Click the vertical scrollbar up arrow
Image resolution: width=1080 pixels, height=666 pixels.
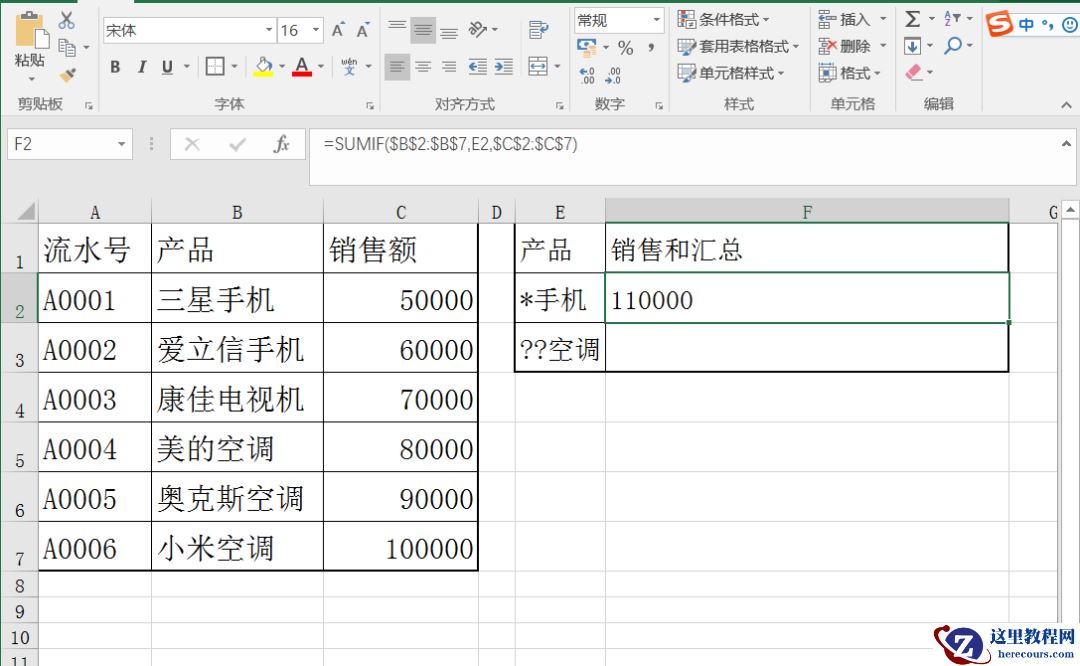click(x=1070, y=209)
